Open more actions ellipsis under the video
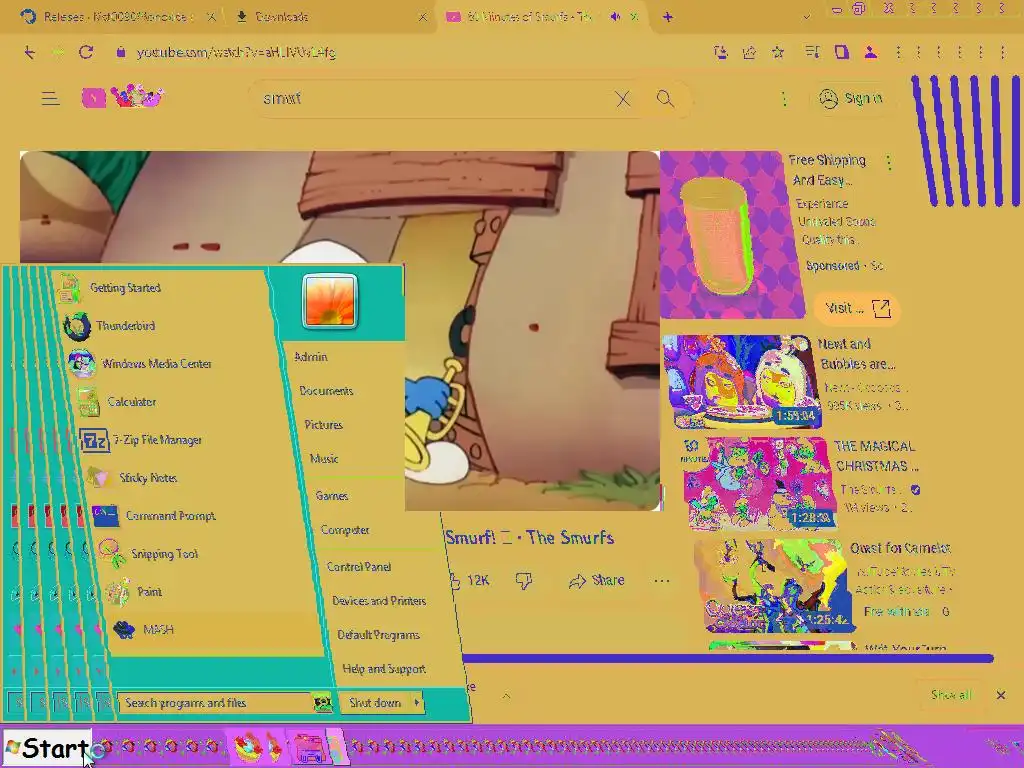 662,580
